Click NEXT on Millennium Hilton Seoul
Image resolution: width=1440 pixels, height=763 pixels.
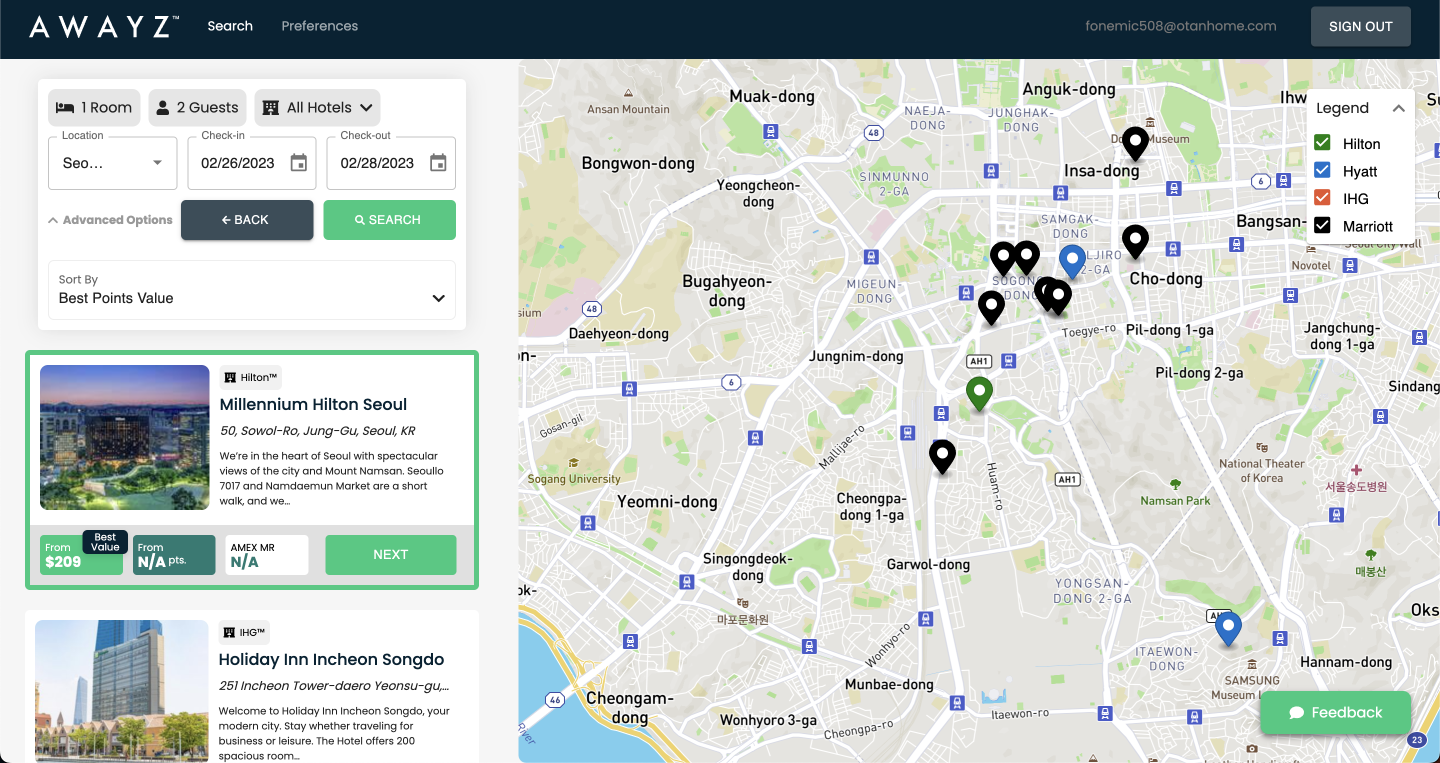click(x=390, y=555)
